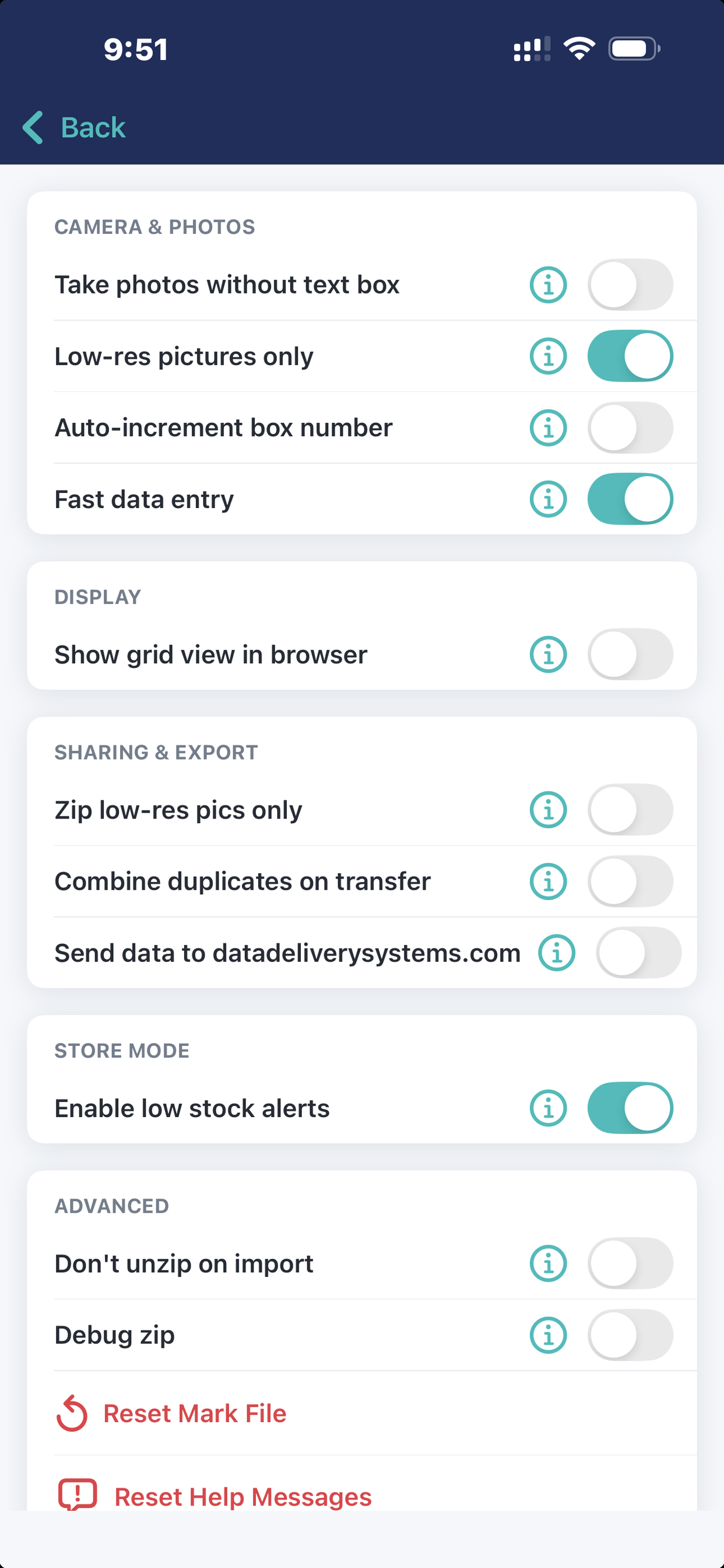View info about Fast data entry
The width and height of the screenshot is (724, 1568).
pyautogui.click(x=548, y=499)
